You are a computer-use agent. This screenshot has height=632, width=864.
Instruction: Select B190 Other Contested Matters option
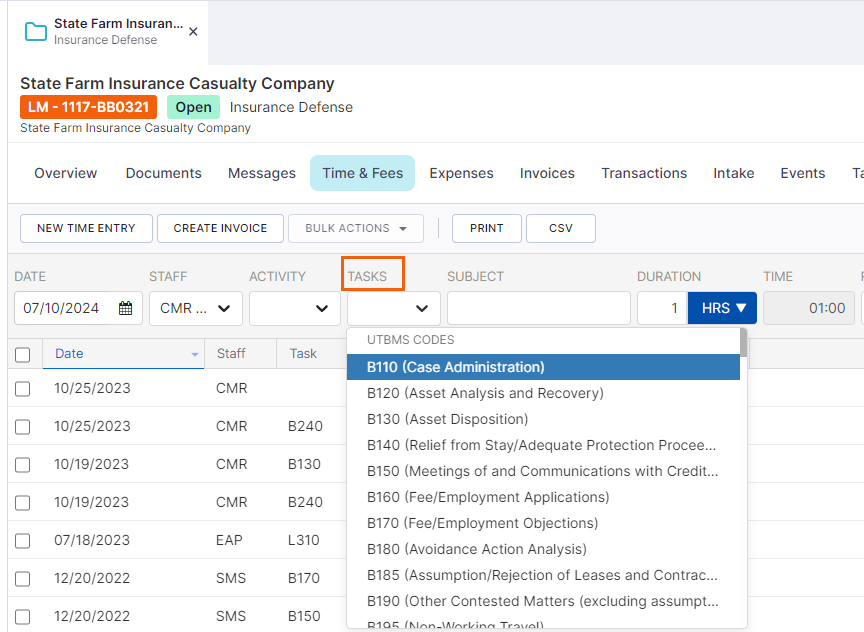pos(543,601)
